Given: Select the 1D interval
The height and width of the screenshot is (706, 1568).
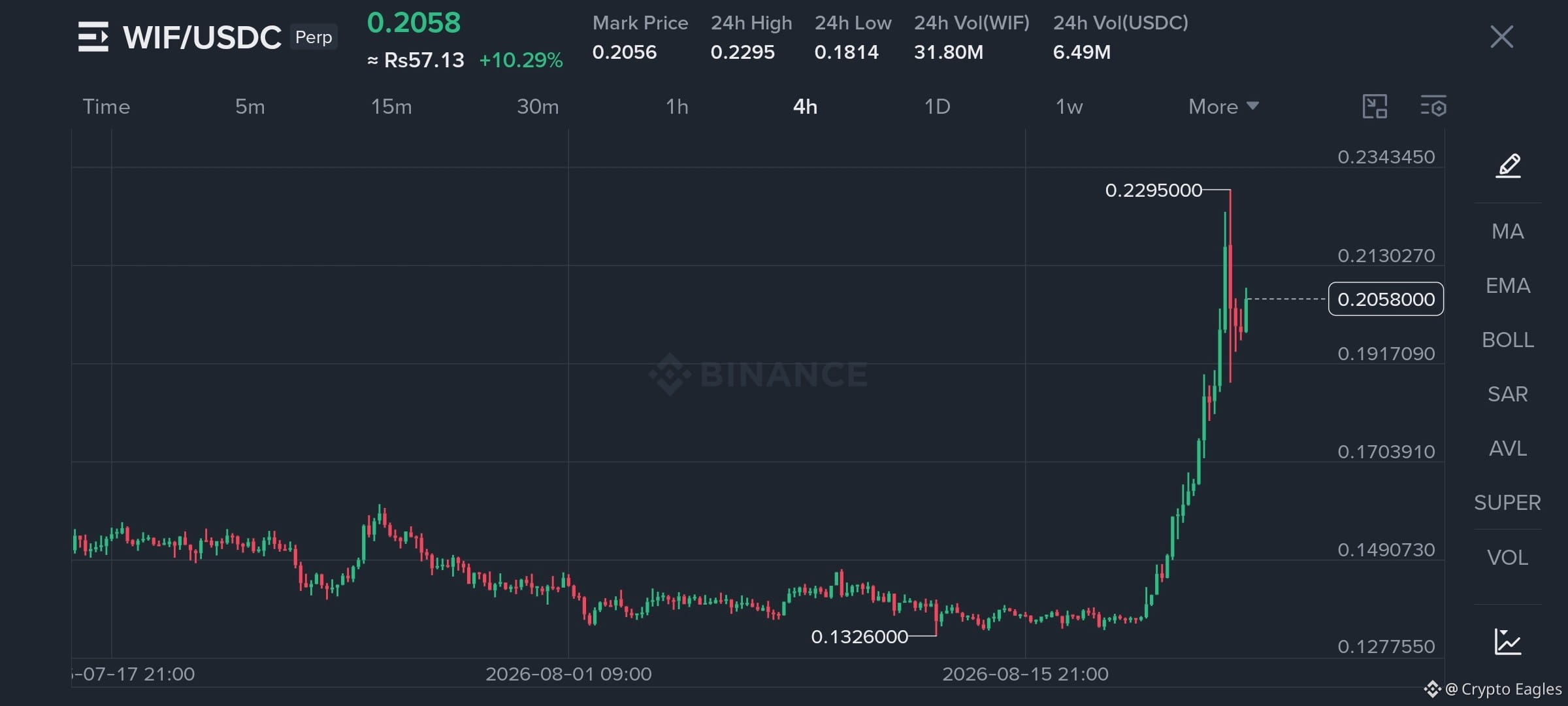Looking at the screenshot, I should 938,107.
